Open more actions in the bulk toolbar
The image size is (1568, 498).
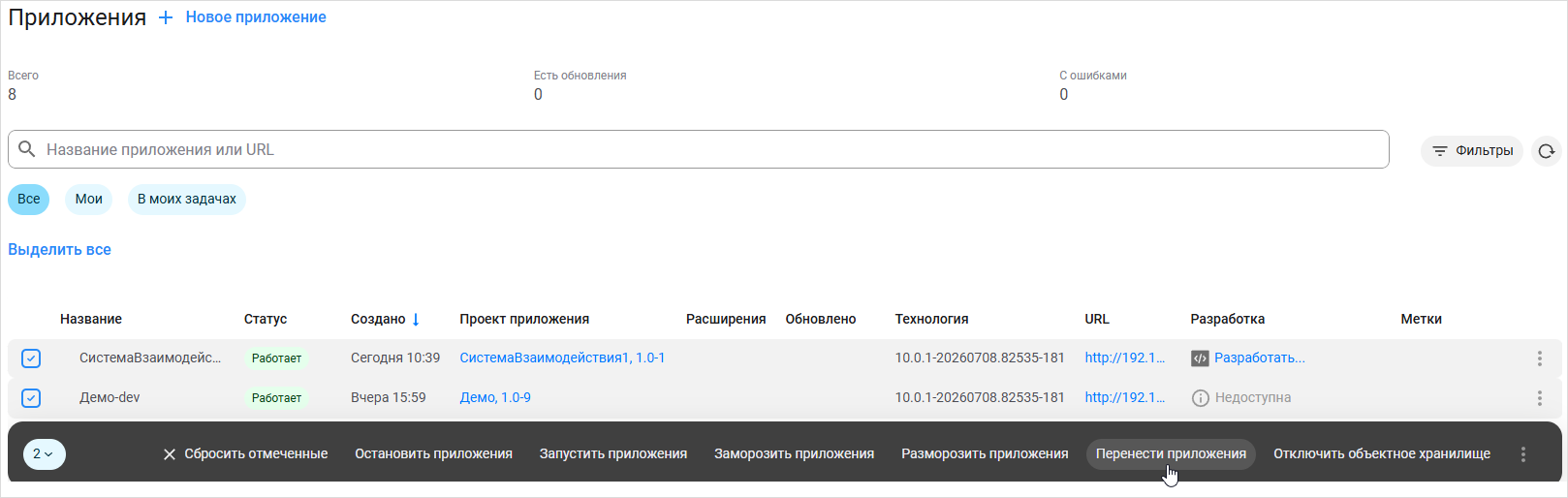pos(1523,454)
